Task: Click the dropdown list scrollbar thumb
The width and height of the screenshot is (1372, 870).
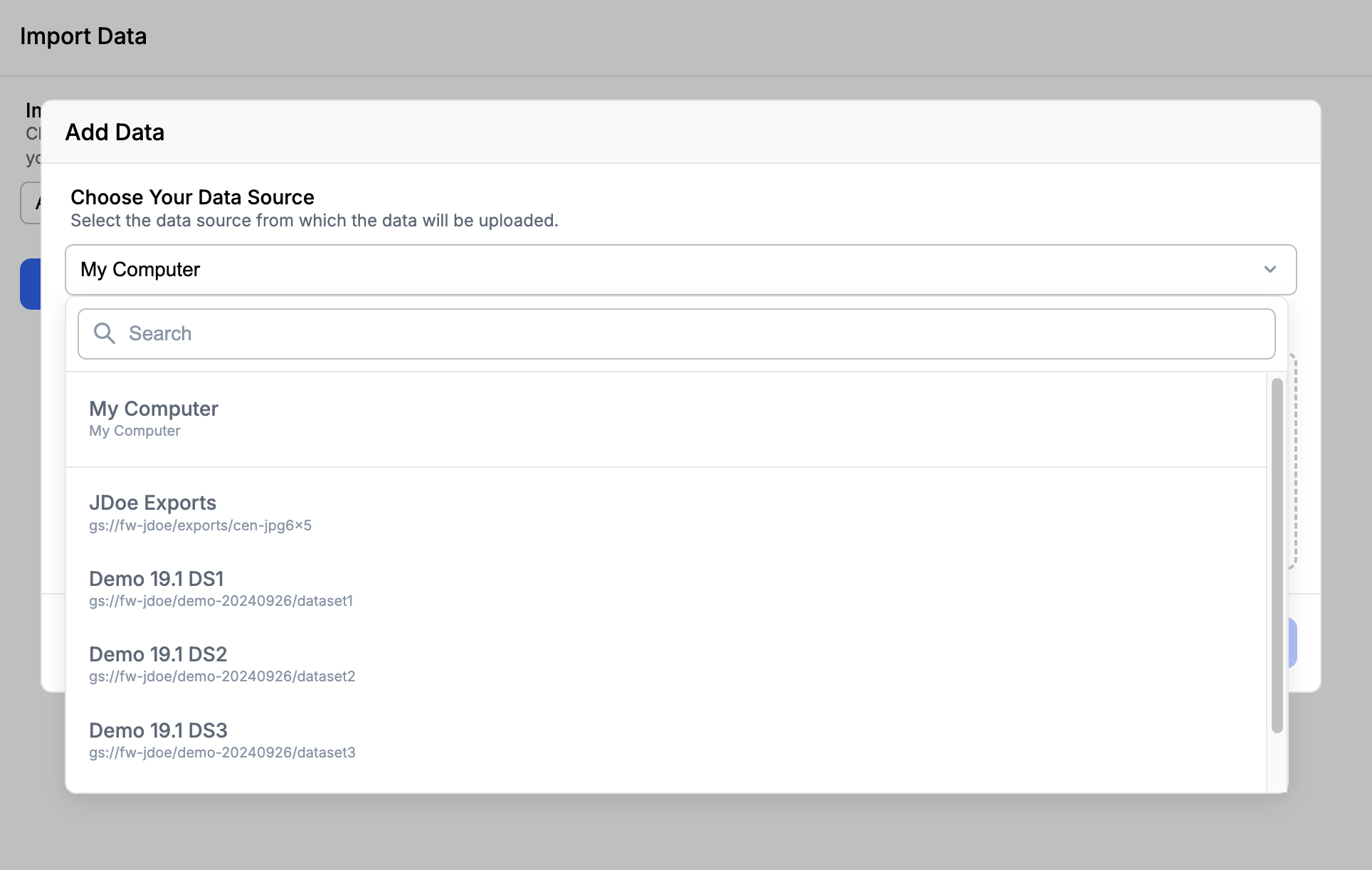Action: point(1277,555)
